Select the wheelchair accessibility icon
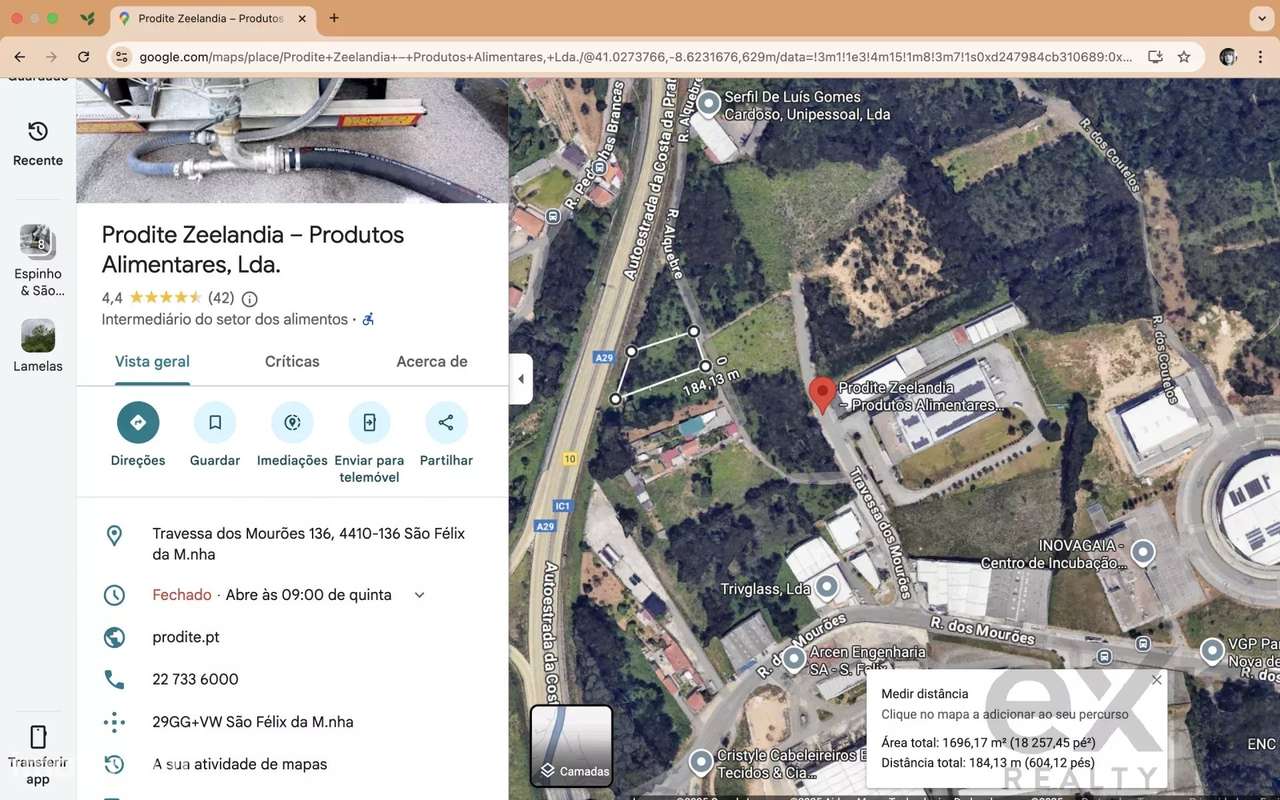The image size is (1280, 800). click(x=367, y=318)
